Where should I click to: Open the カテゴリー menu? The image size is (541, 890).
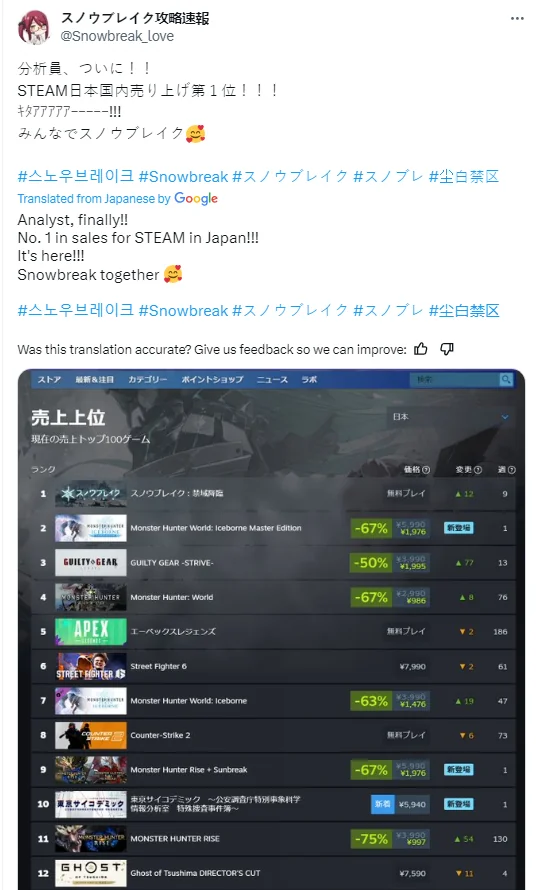tap(147, 379)
